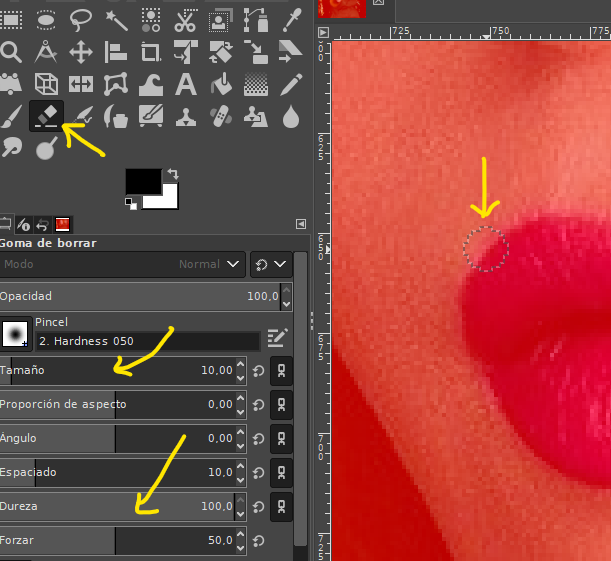Switch to the Images tab with red thumbnail

62,224
